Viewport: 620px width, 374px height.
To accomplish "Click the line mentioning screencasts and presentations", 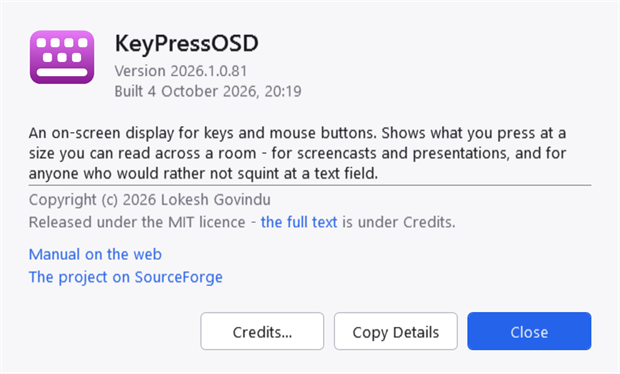I will [297, 153].
